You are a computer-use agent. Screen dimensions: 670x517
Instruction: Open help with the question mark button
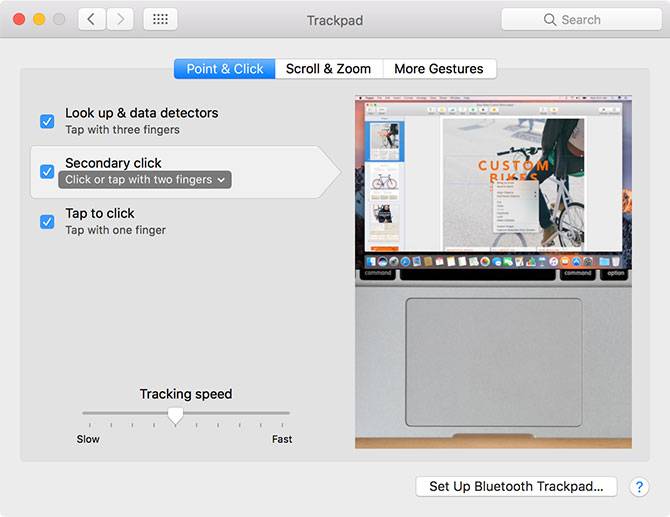639,487
